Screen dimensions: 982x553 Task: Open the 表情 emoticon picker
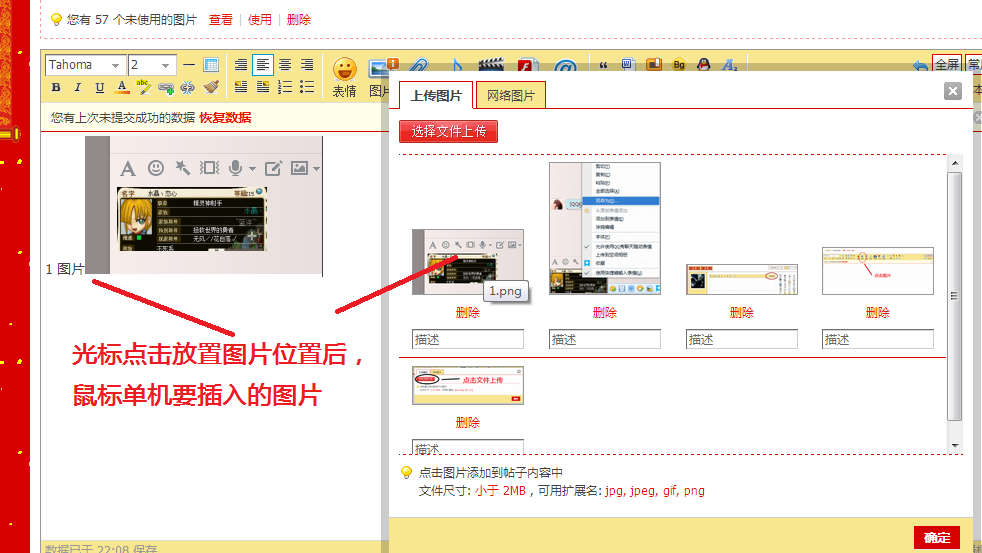click(344, 77)
